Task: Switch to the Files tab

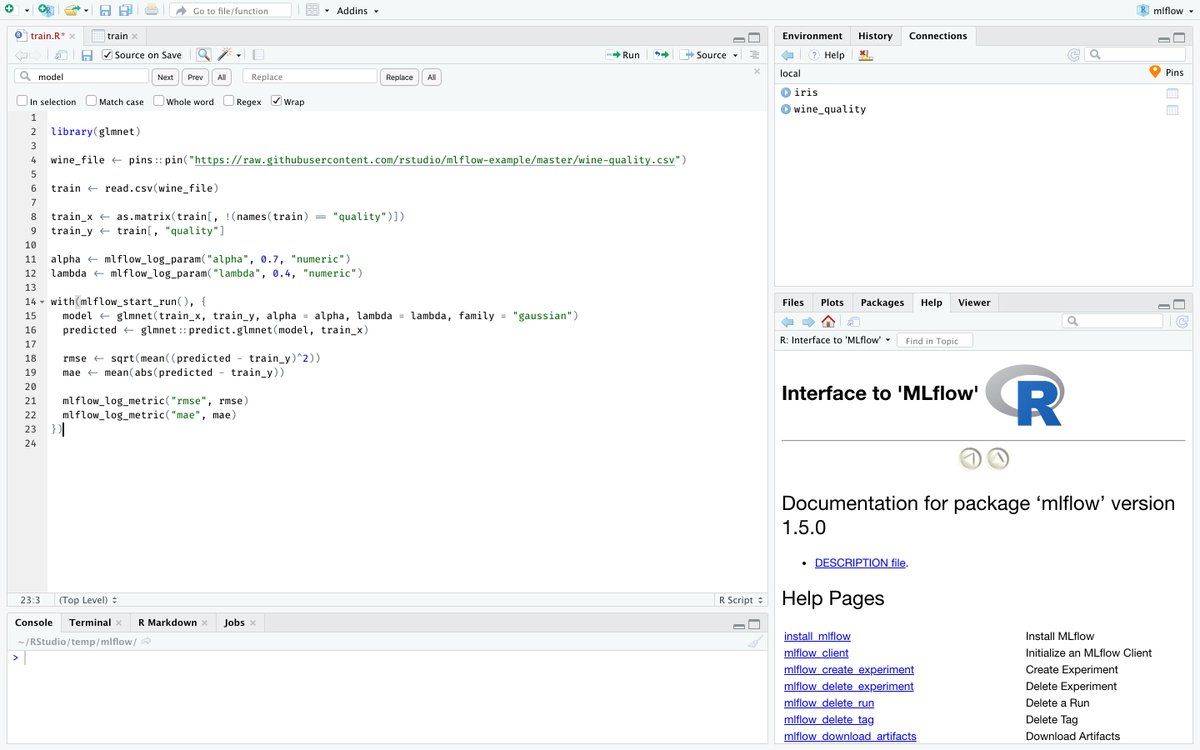Action: 793,302
